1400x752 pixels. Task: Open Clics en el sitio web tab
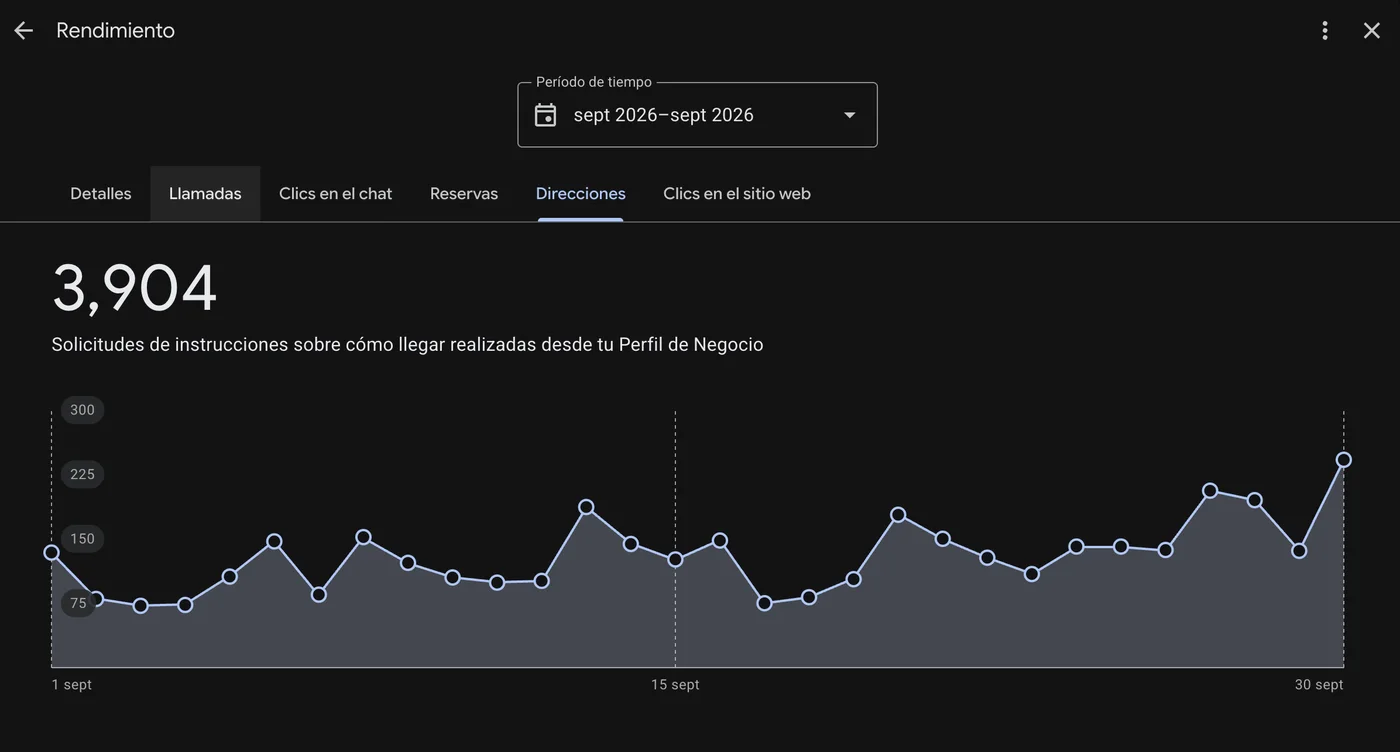[737, 194]
